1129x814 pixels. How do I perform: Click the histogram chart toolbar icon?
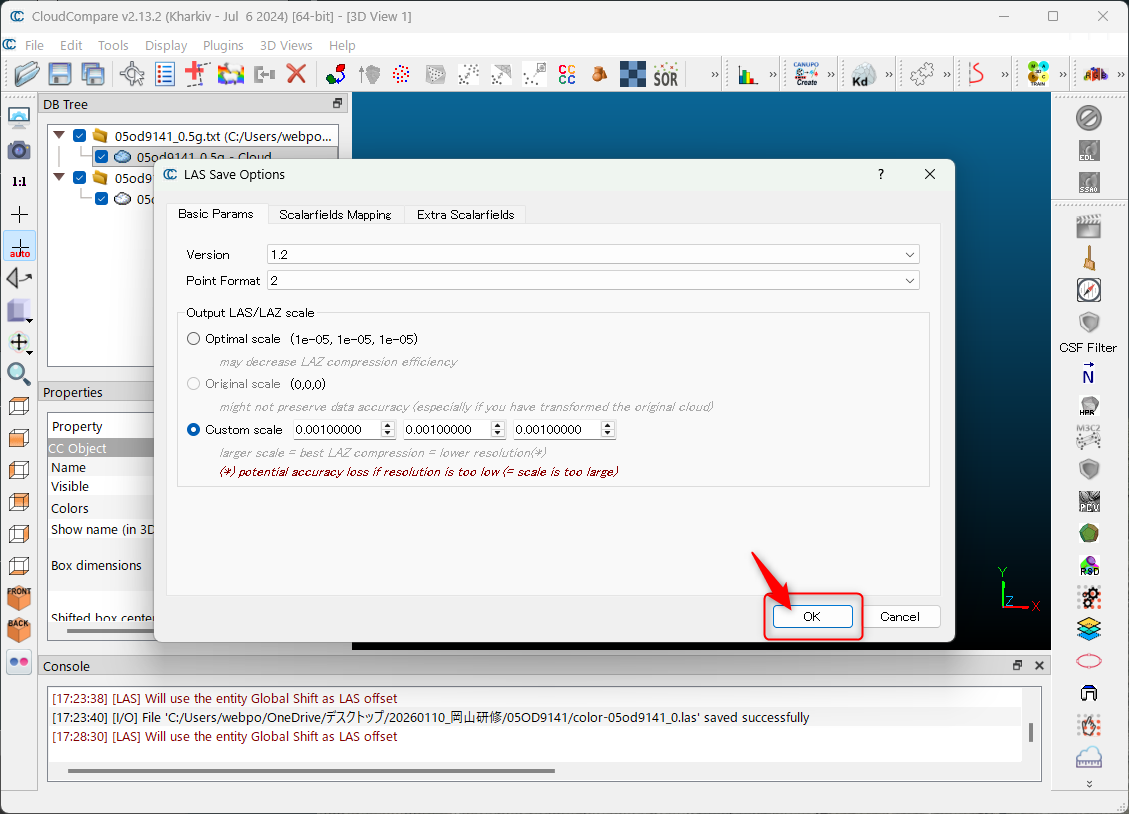[747, 74]
